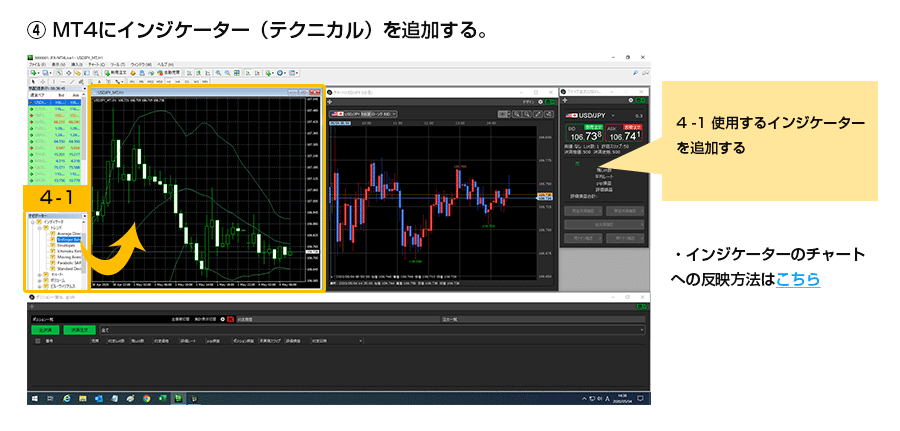
Task: Open the 表示 menu in MT4
Action: [59, 64]
